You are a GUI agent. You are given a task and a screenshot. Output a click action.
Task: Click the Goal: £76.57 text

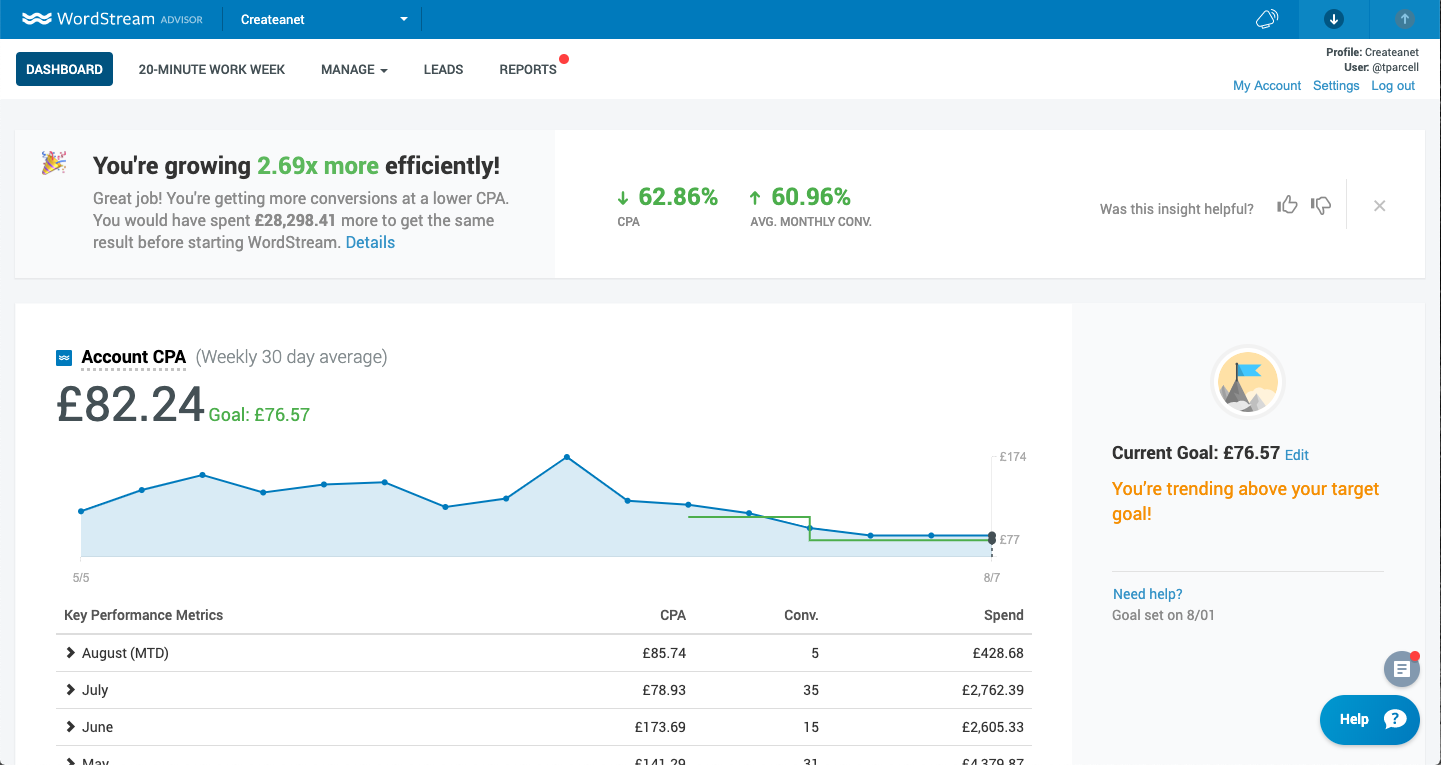coord(259,414)
